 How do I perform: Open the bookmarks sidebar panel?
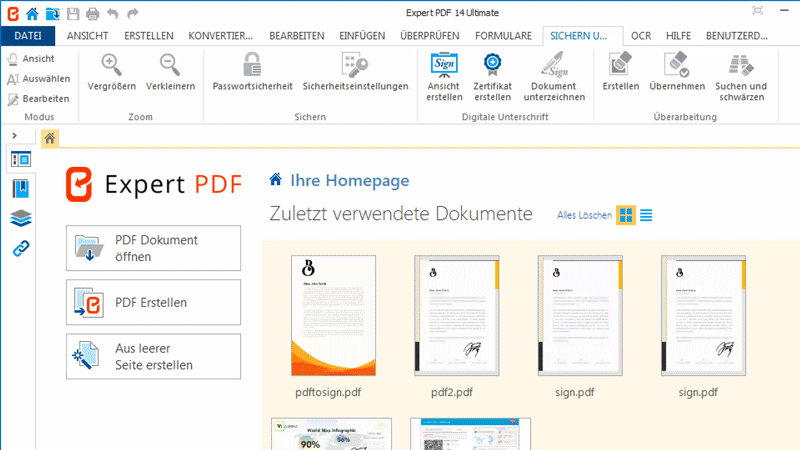21,189
